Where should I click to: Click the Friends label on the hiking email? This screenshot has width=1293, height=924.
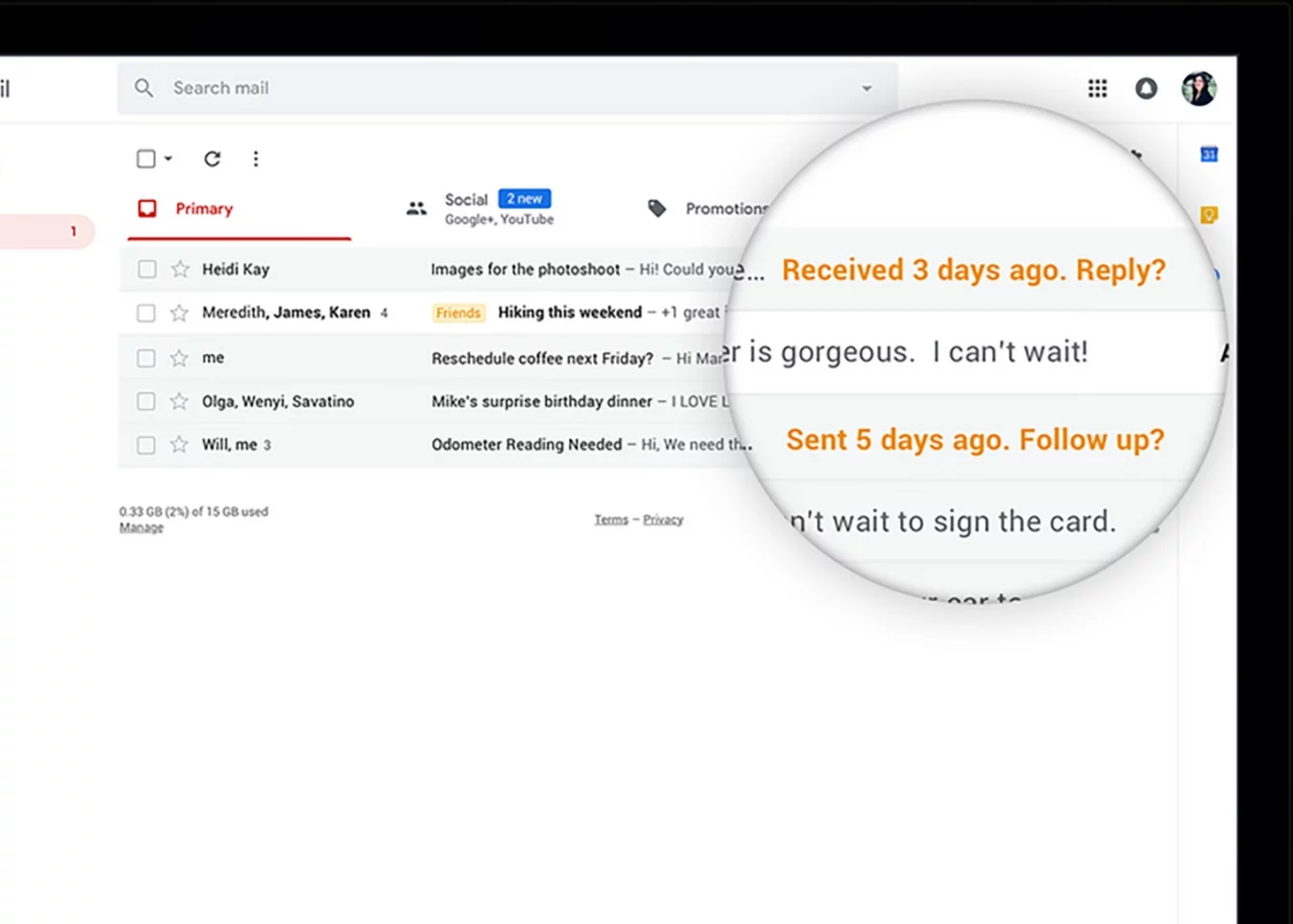click(458, 312)
